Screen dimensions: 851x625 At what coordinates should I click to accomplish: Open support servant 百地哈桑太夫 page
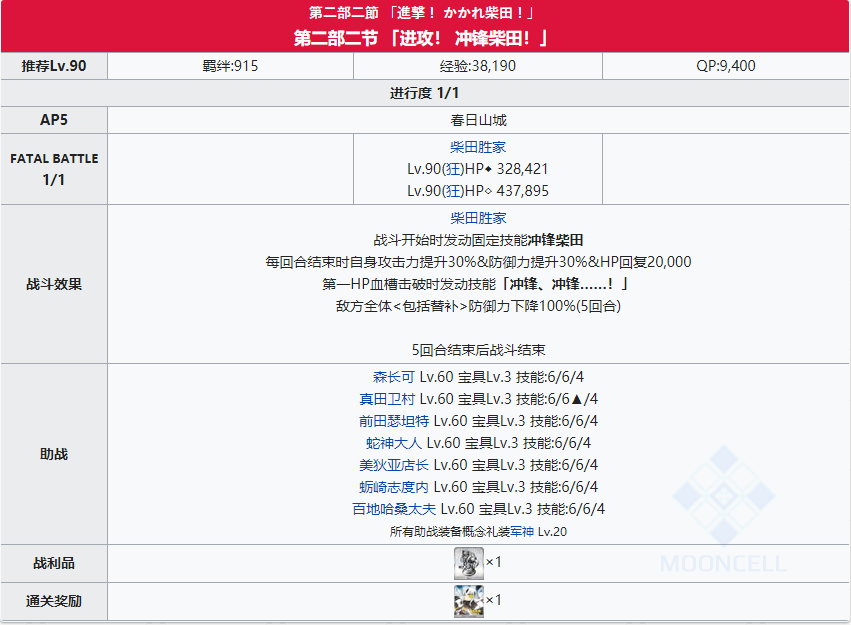393,509
